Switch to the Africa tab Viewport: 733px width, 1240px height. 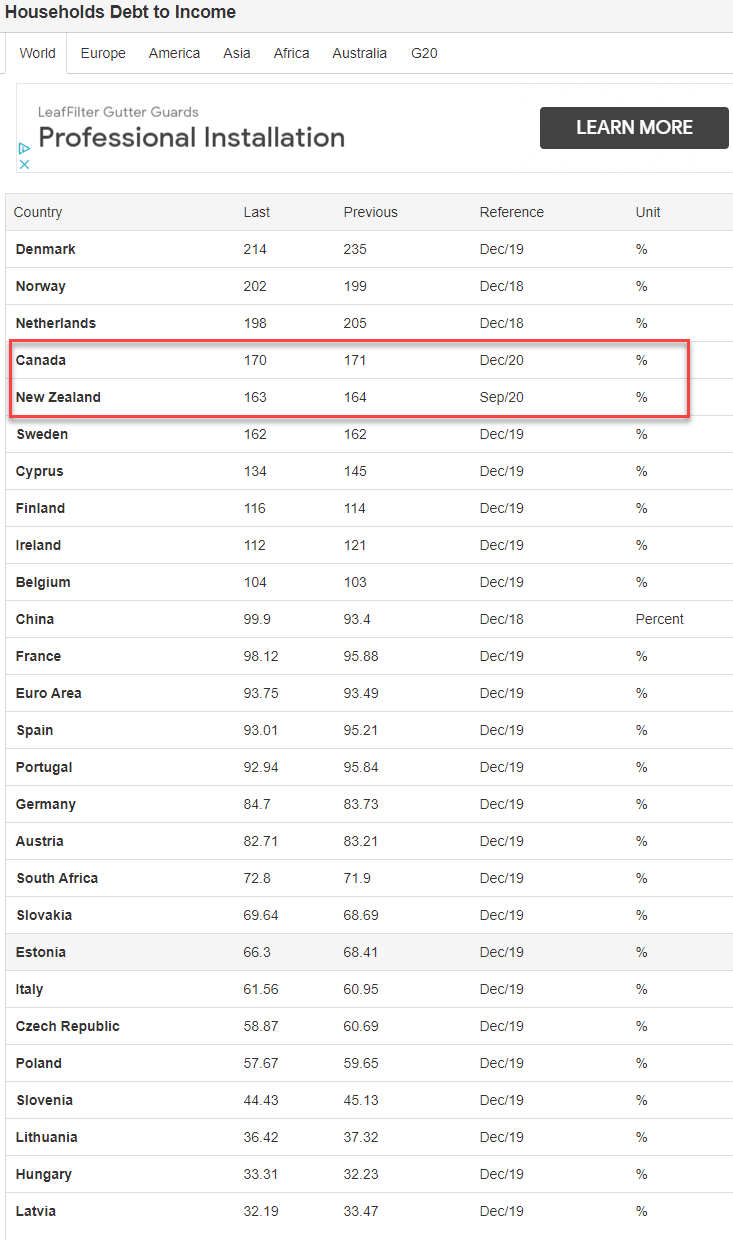pos(291,53)
